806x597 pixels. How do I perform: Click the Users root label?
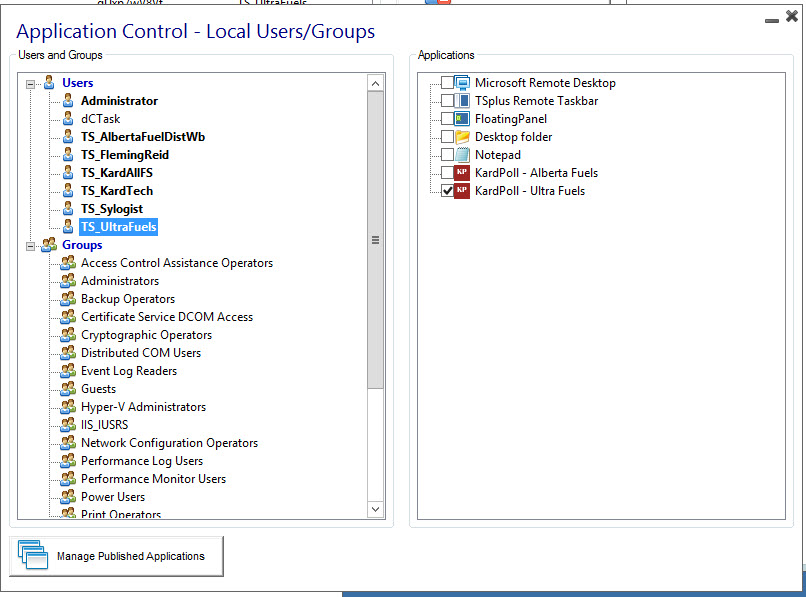[78, 83]
